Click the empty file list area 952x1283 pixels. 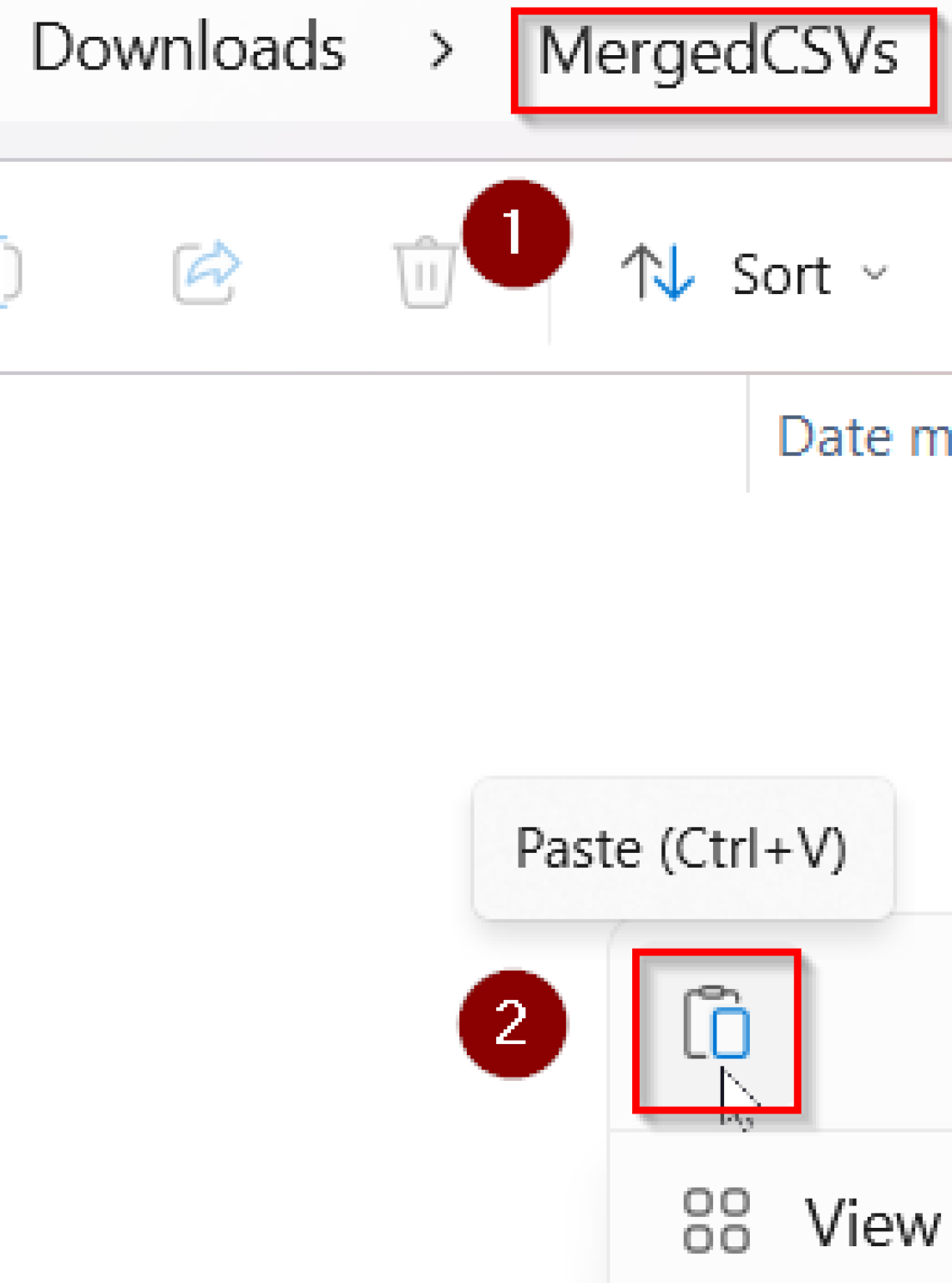tap(251, 626)
